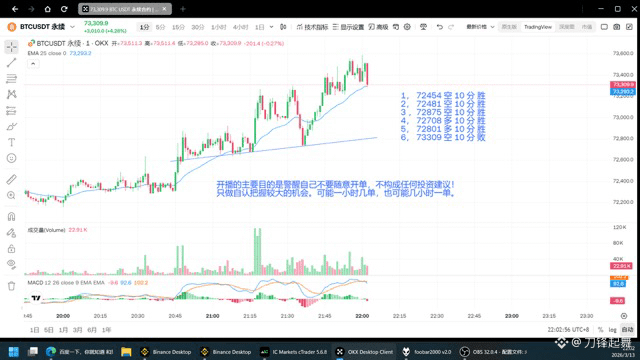Open Windows Start menu

(x=13, y=351)
